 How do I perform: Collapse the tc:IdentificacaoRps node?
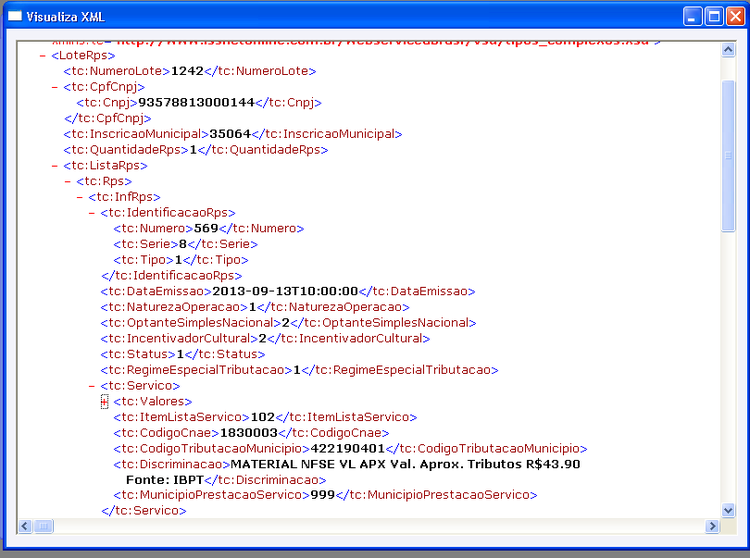(x=92, y=213)
